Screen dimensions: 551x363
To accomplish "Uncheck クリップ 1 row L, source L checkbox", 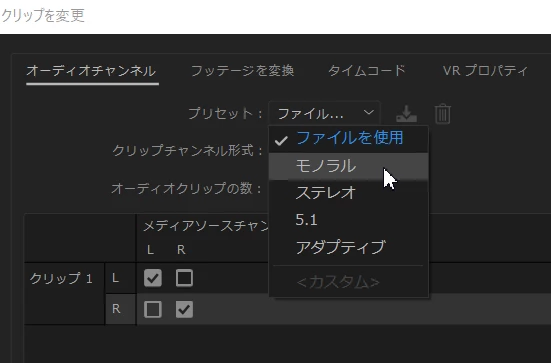I will tap(153, 278).
